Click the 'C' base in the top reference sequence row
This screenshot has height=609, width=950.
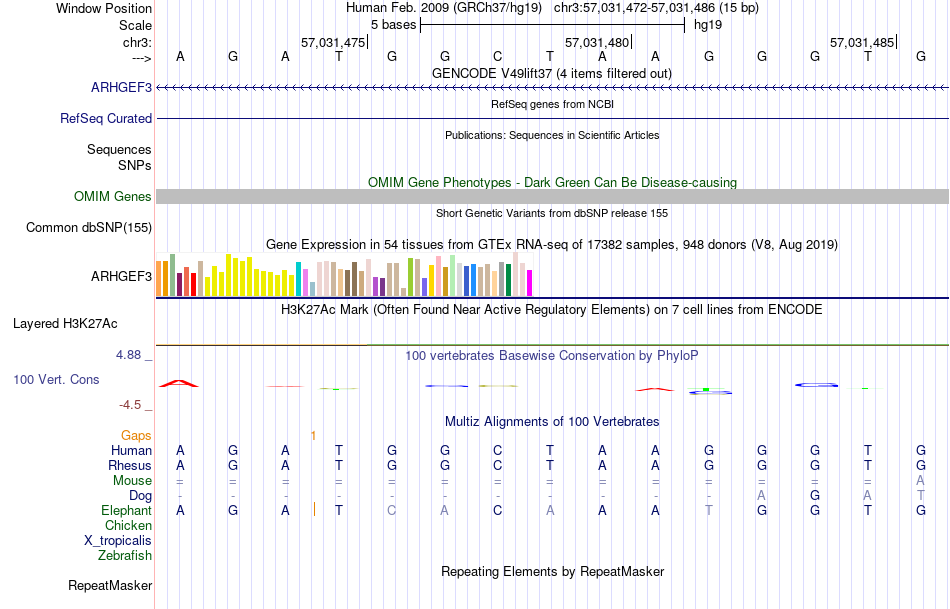pyautogui.click(x=497, y=57)
